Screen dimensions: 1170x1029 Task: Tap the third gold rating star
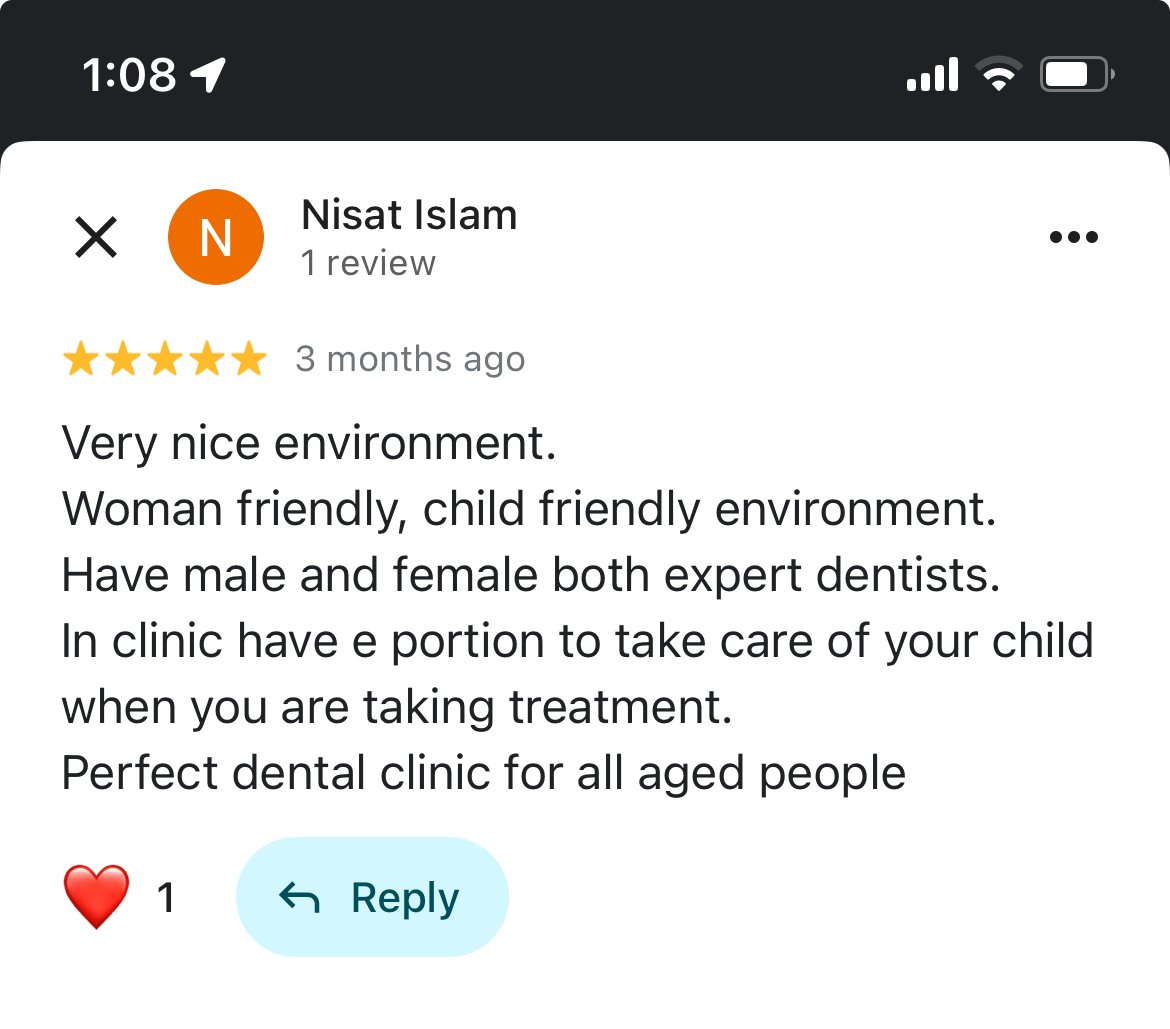click(x=165, y=360)
